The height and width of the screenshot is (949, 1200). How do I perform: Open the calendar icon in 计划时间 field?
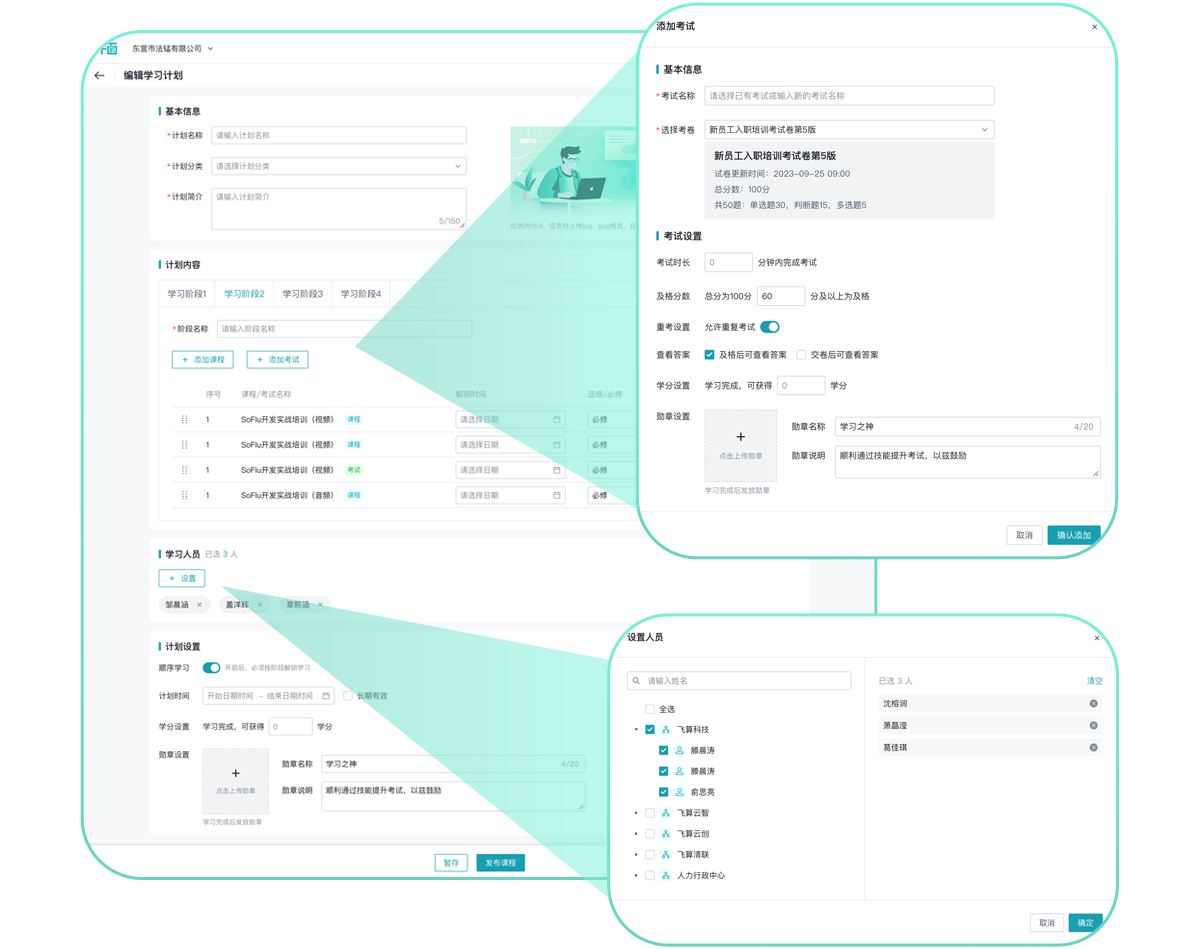coord(326,696)
